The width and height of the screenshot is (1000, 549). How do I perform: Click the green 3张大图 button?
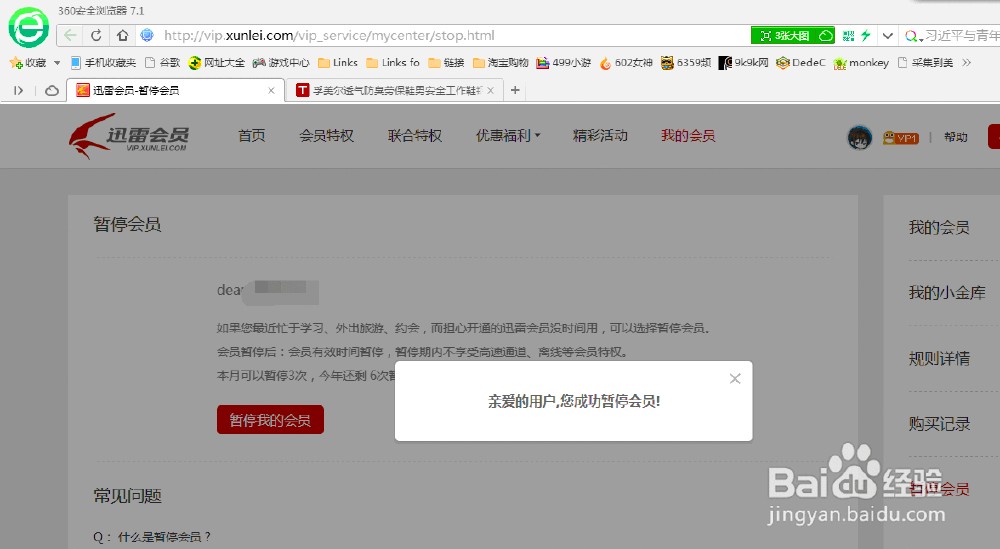point(793,36)
